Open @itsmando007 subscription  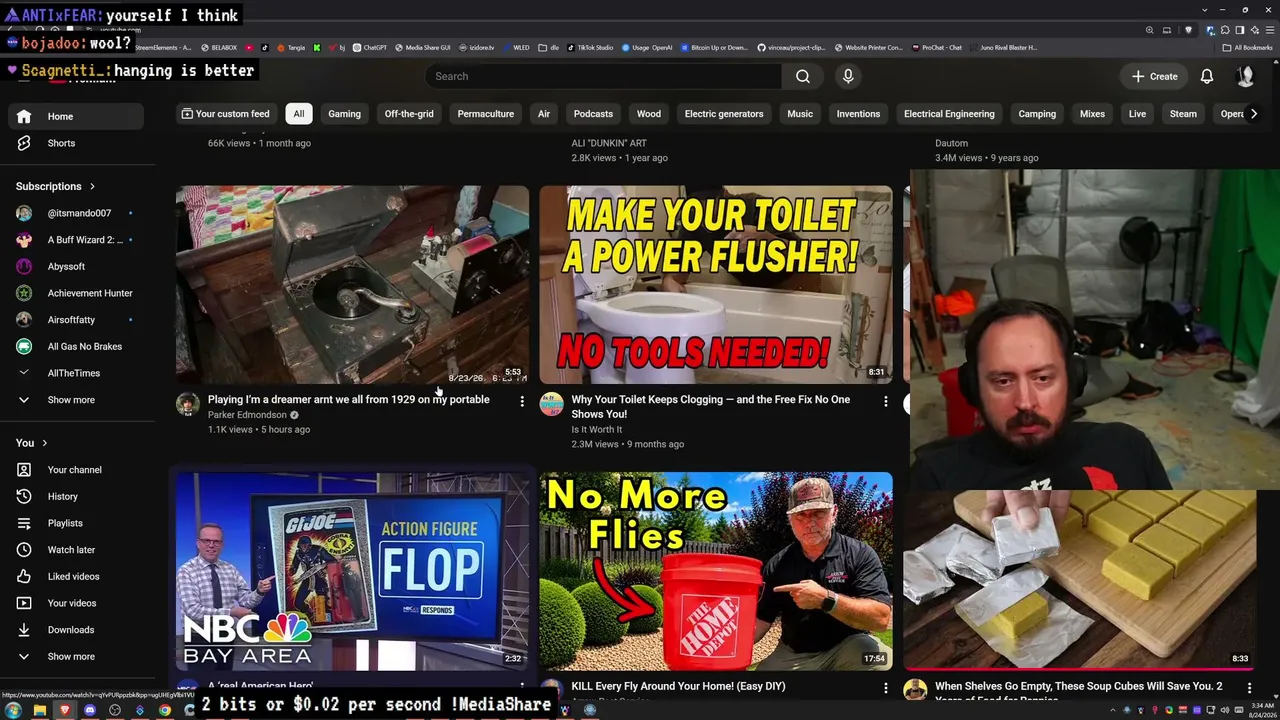(x=76, y=213)
